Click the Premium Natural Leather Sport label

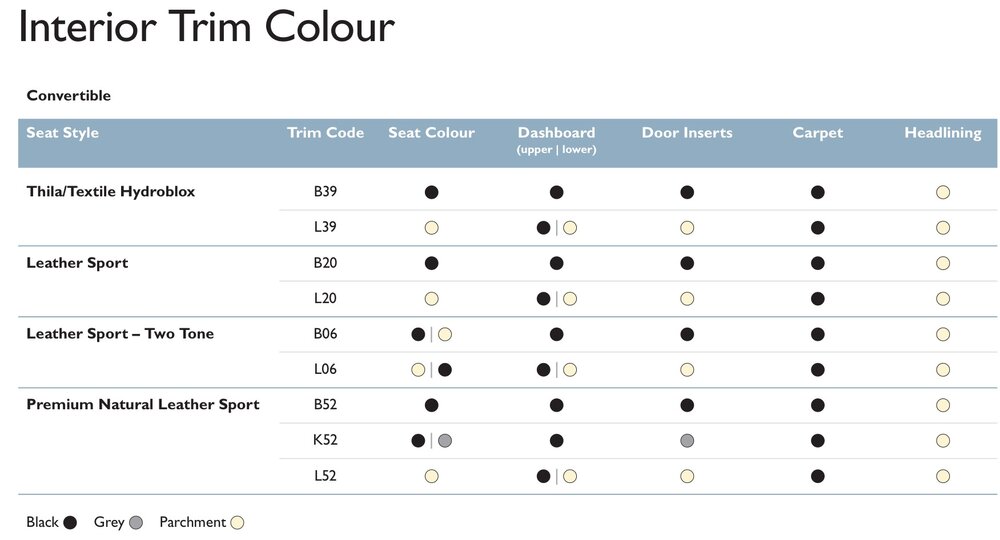coord(143,405)
